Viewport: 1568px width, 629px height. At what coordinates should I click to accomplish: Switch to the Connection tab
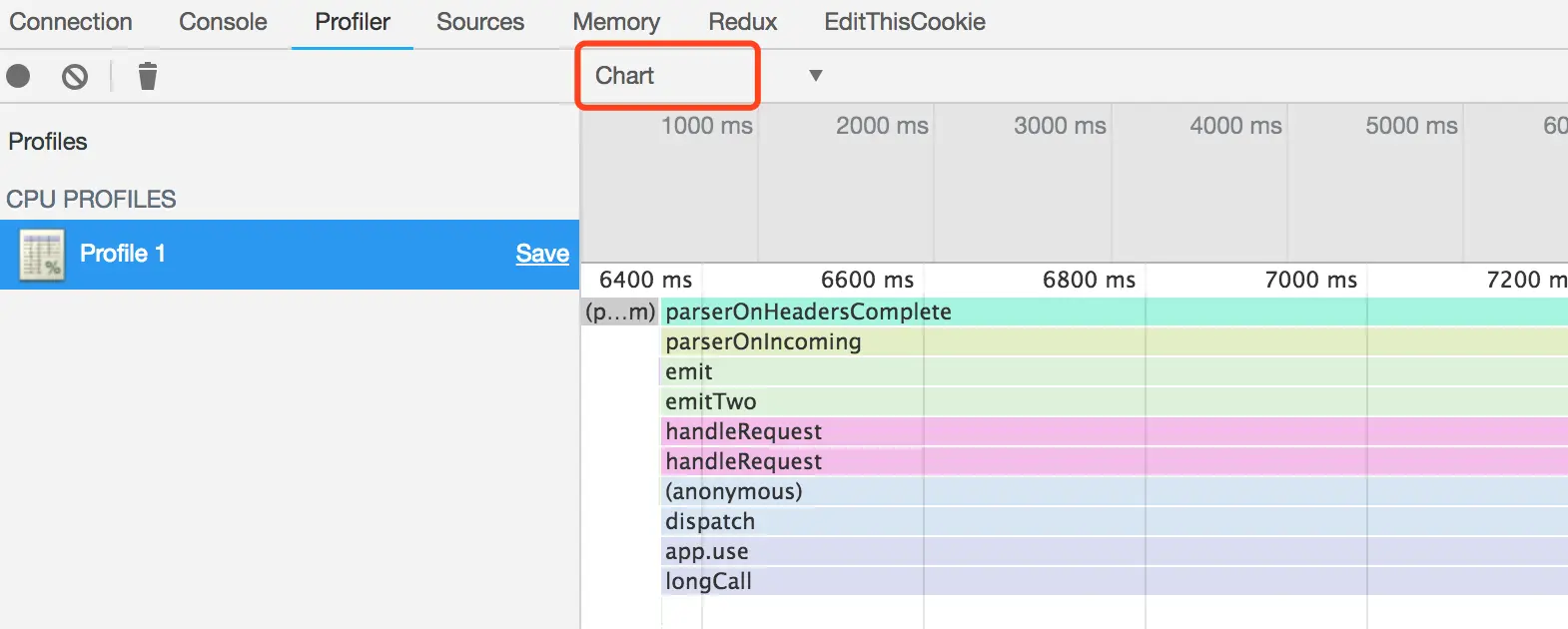(x=71, y=22)
